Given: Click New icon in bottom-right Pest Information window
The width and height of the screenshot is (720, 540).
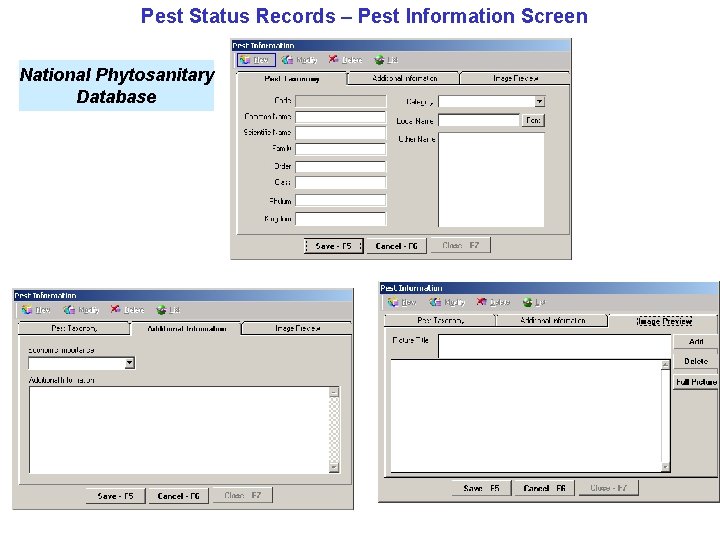Looking at the screenshot, I should tap(401, 302).
